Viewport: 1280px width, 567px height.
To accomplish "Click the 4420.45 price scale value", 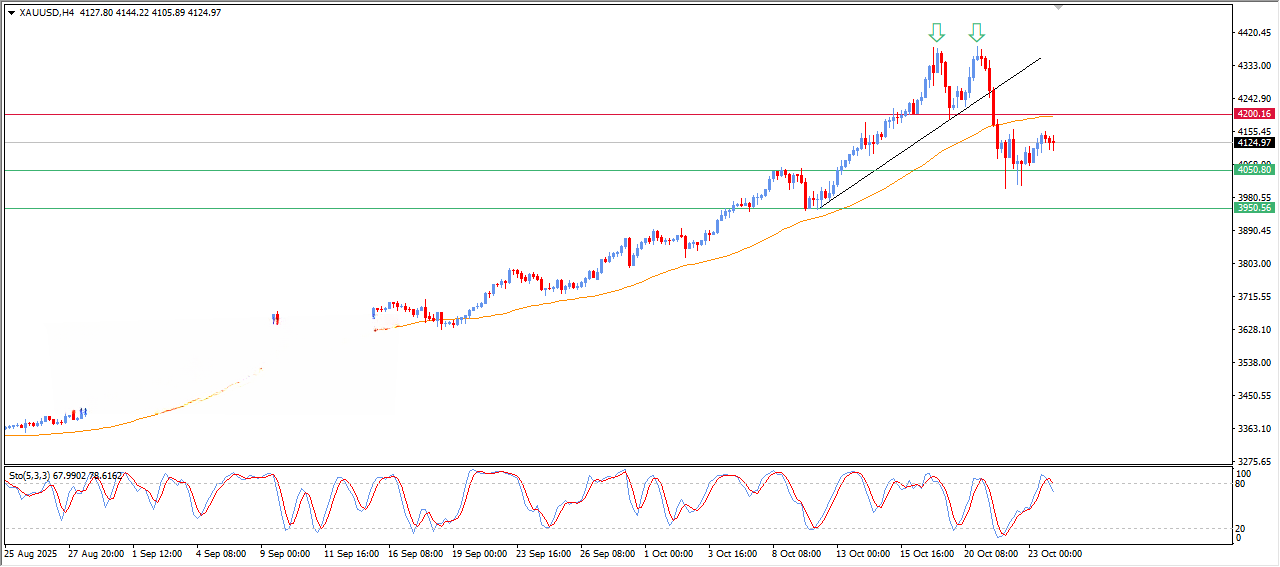I will tap(1253, 33).
